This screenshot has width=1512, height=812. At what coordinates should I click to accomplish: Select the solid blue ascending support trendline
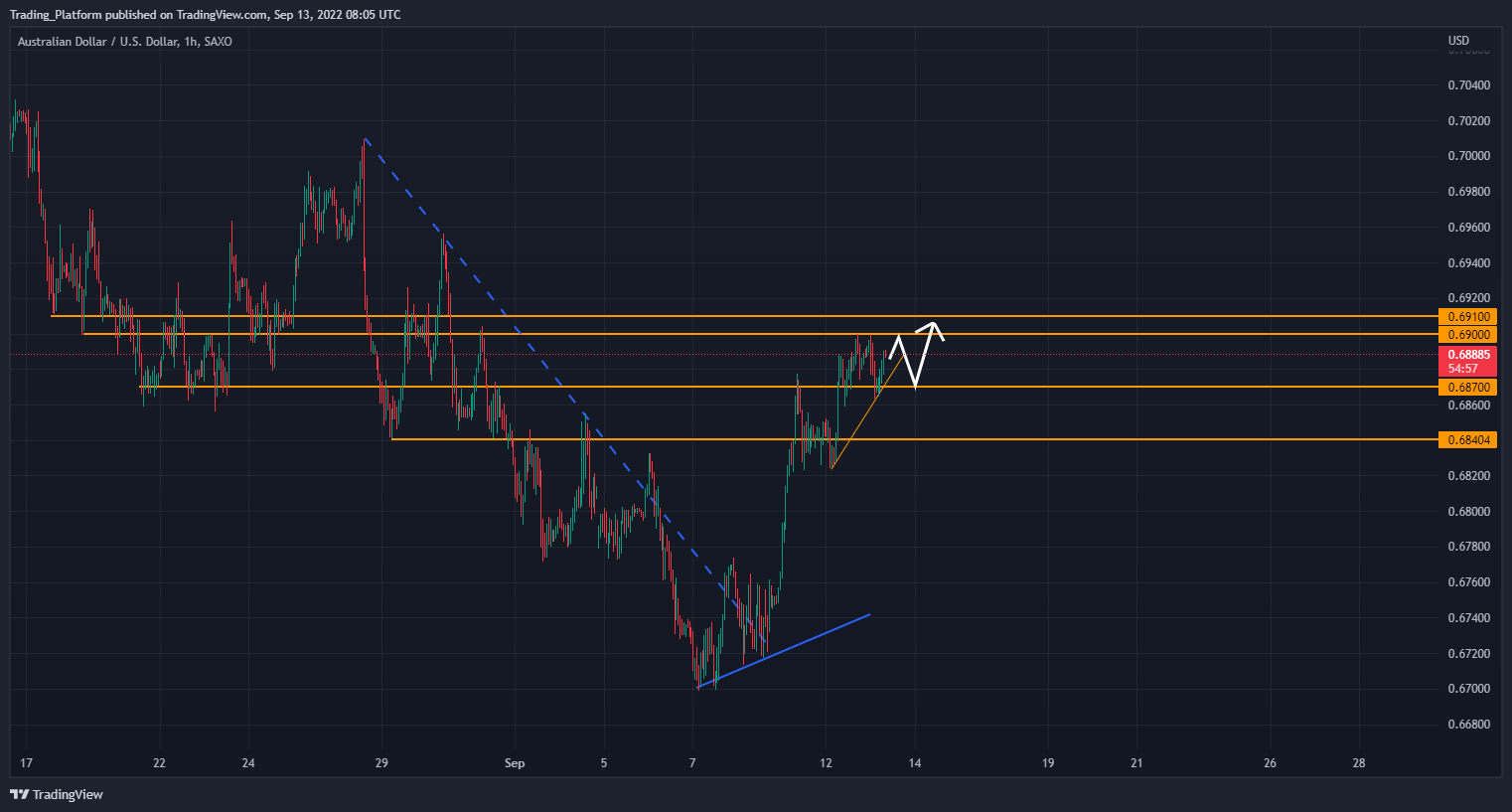point(784,651)
